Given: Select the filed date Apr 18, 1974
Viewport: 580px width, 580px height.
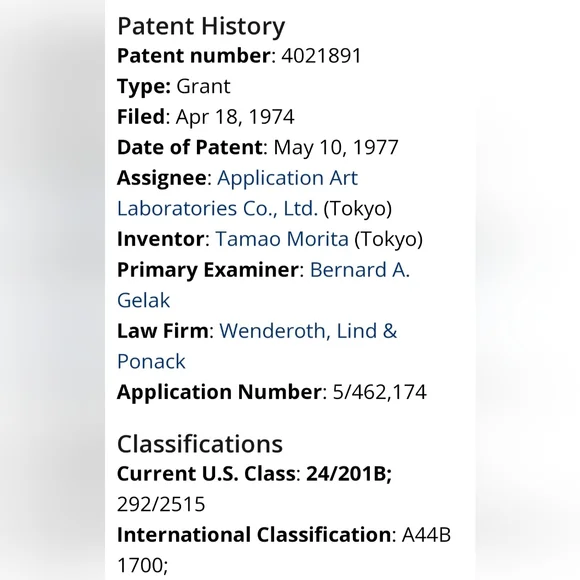Looking at the screenshot, I should pyautogui.click(x=235, y=117).
